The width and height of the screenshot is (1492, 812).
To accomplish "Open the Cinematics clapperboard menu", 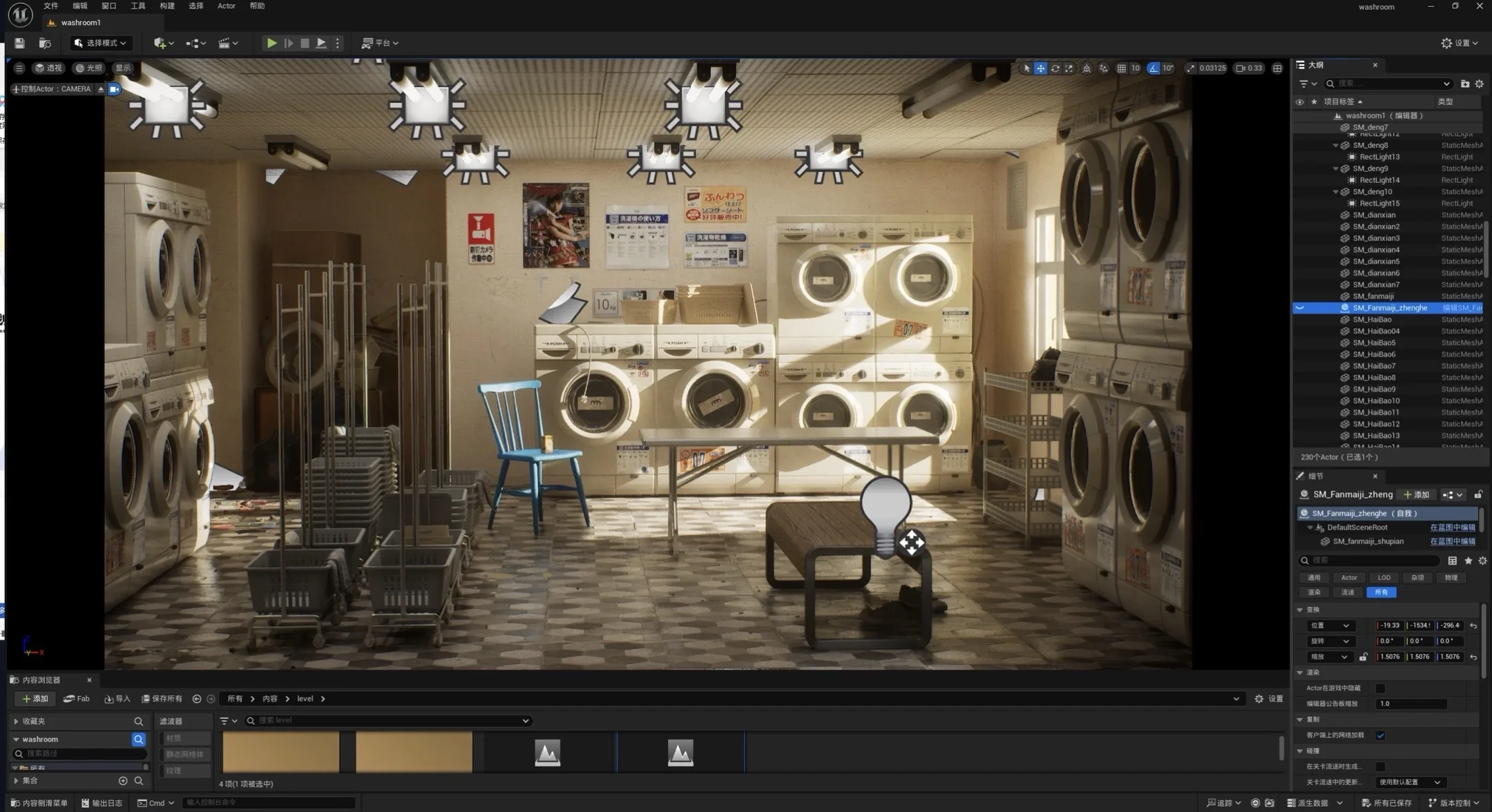I will 228,43.
